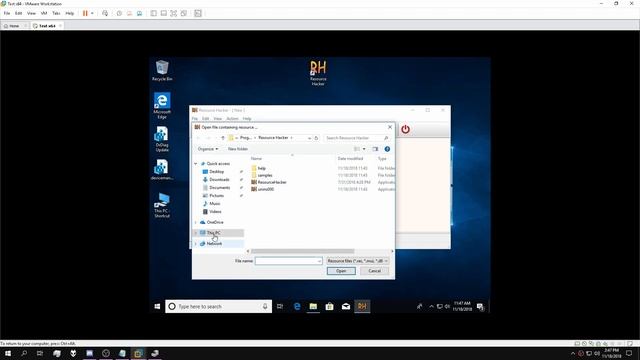Show hidden guest system tray icons
Screen dimensions: 640x360
(x=431, y=307)
